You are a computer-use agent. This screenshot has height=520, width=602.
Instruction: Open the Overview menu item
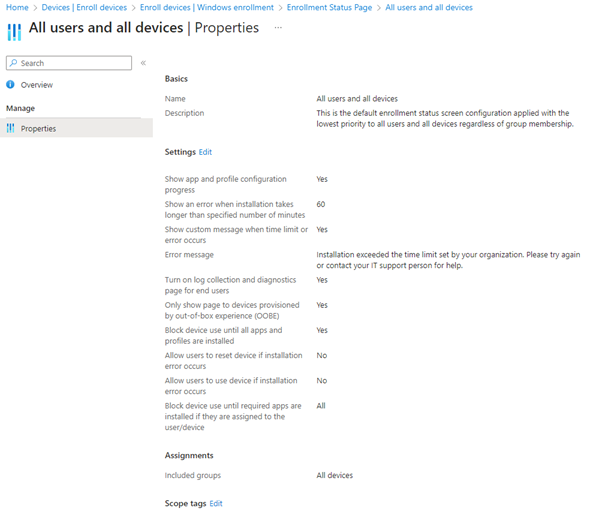(37, 85)
